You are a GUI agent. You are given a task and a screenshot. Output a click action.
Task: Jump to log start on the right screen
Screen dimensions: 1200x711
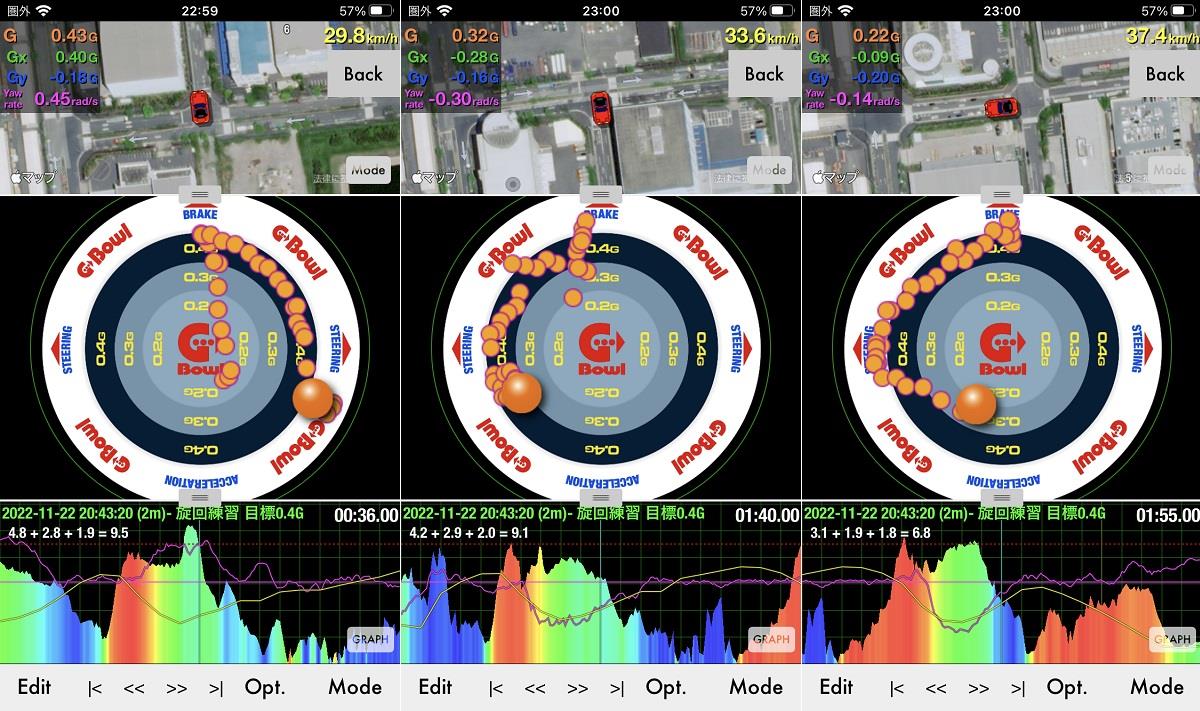897,688
